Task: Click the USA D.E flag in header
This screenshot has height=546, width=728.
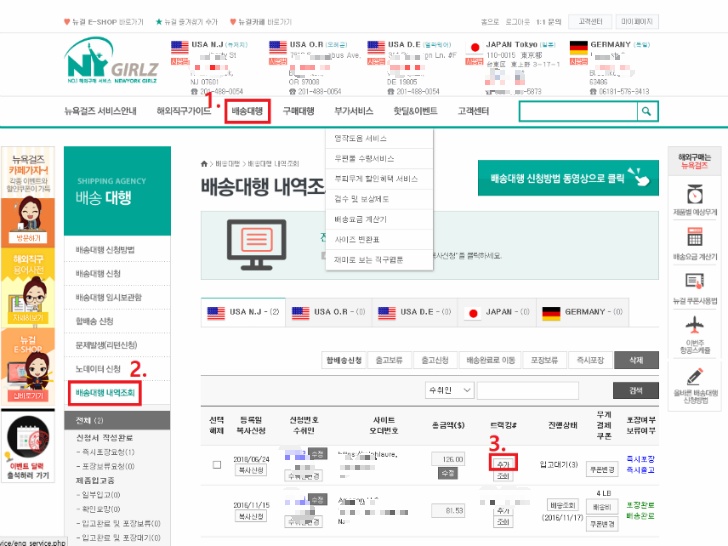Action: 376,47
